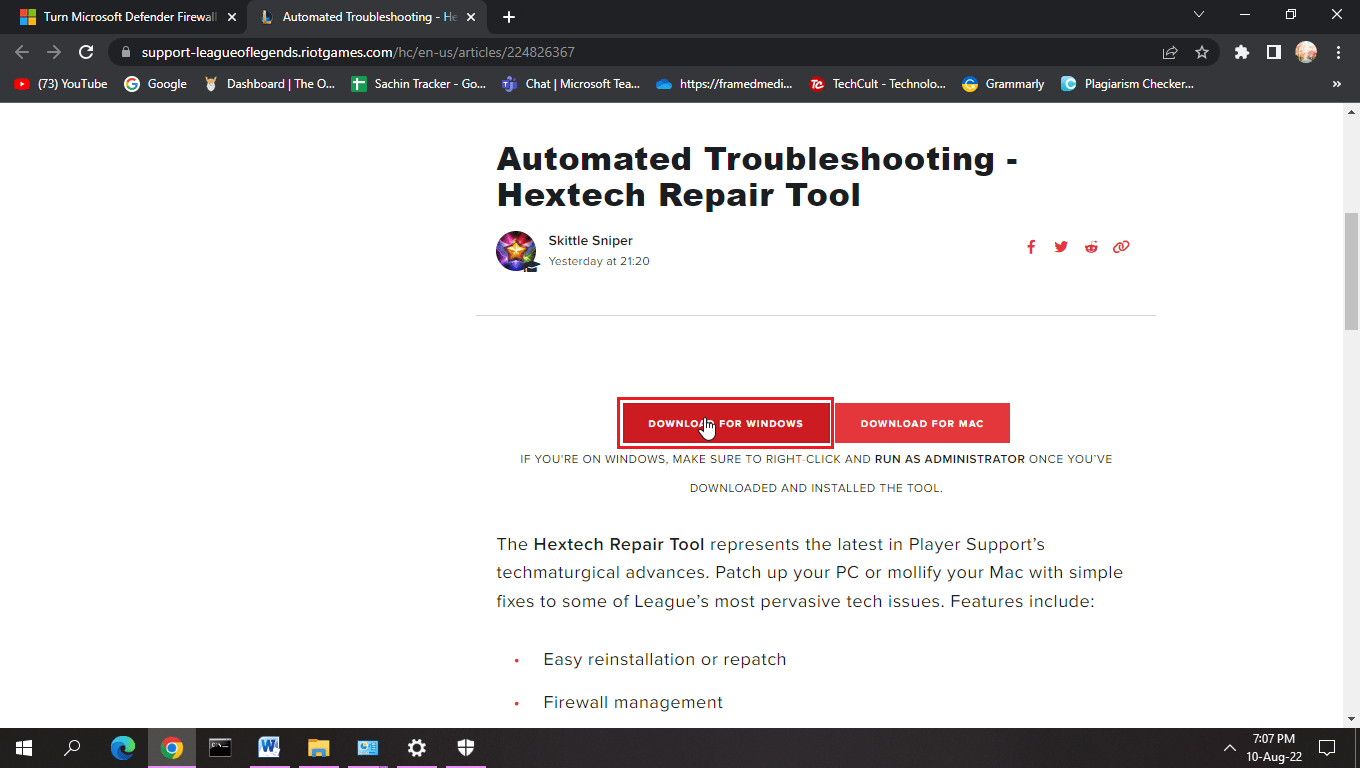Open Chrome profile avatar

click(1306, 52)
